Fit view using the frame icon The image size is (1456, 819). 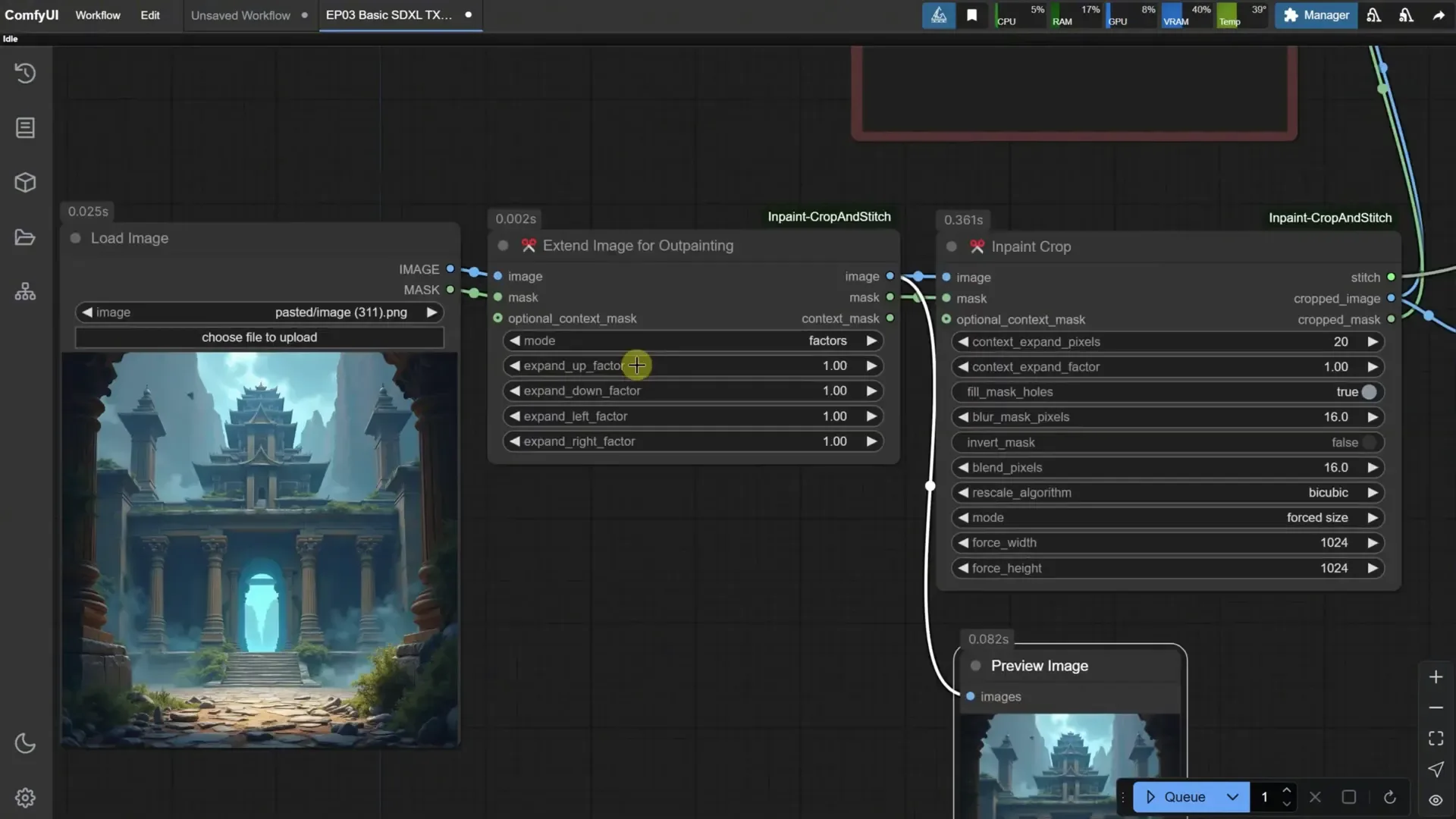click(1436, 738)
